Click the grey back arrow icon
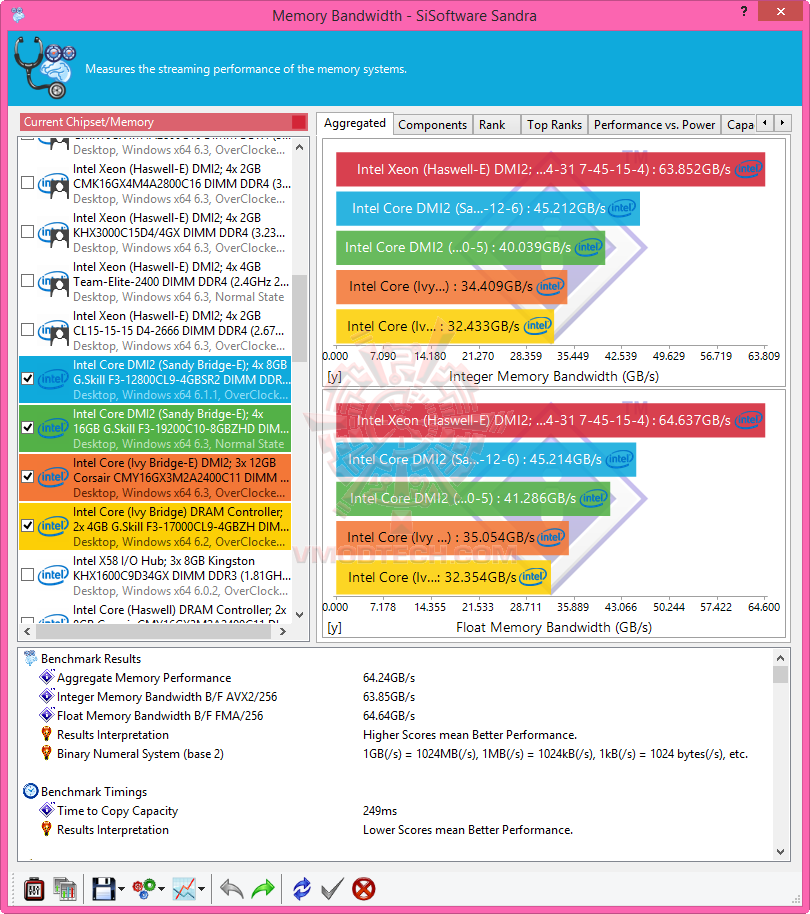The width and height of the screenshot is (810, 914). [x=232, y=889]
